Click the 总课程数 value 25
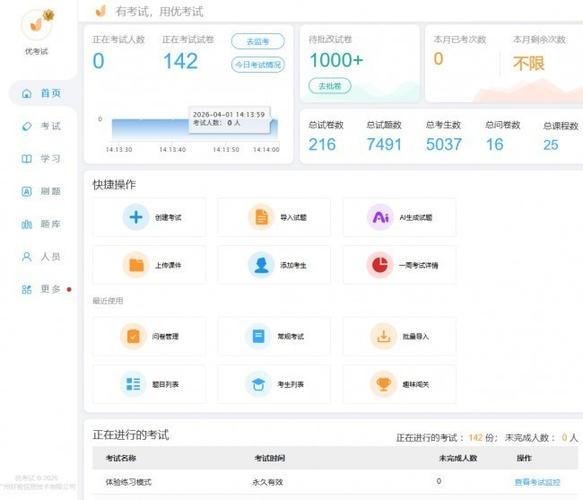The height and width of the screenshot is (500, 583). tap(551, 145)
